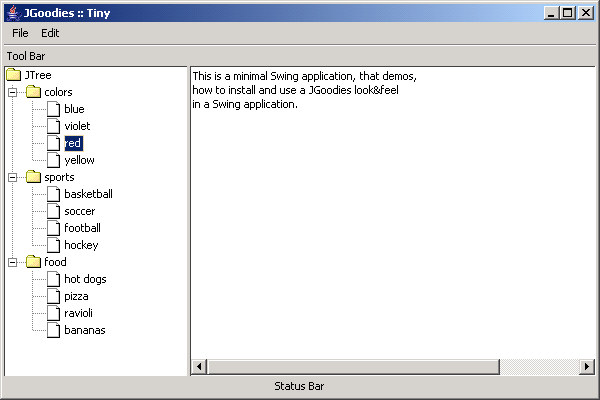Collapse the food tree node
This screenshot has width=600, height=400.
pyautogui.click(x=13, y=262)
